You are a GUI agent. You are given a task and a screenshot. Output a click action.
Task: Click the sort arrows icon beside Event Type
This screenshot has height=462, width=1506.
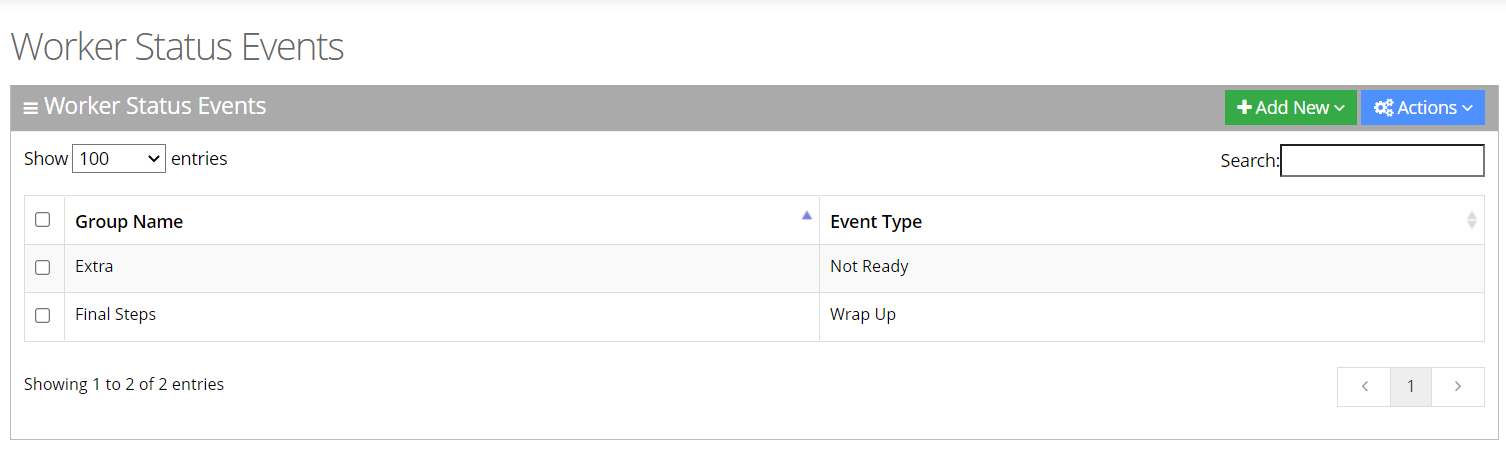(1471, 220)
